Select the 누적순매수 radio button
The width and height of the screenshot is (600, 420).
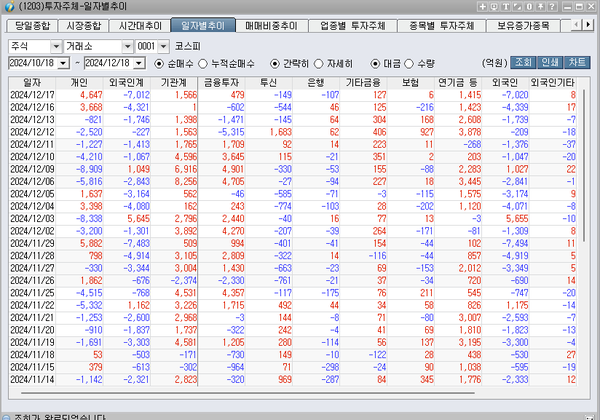click(203, 64)
